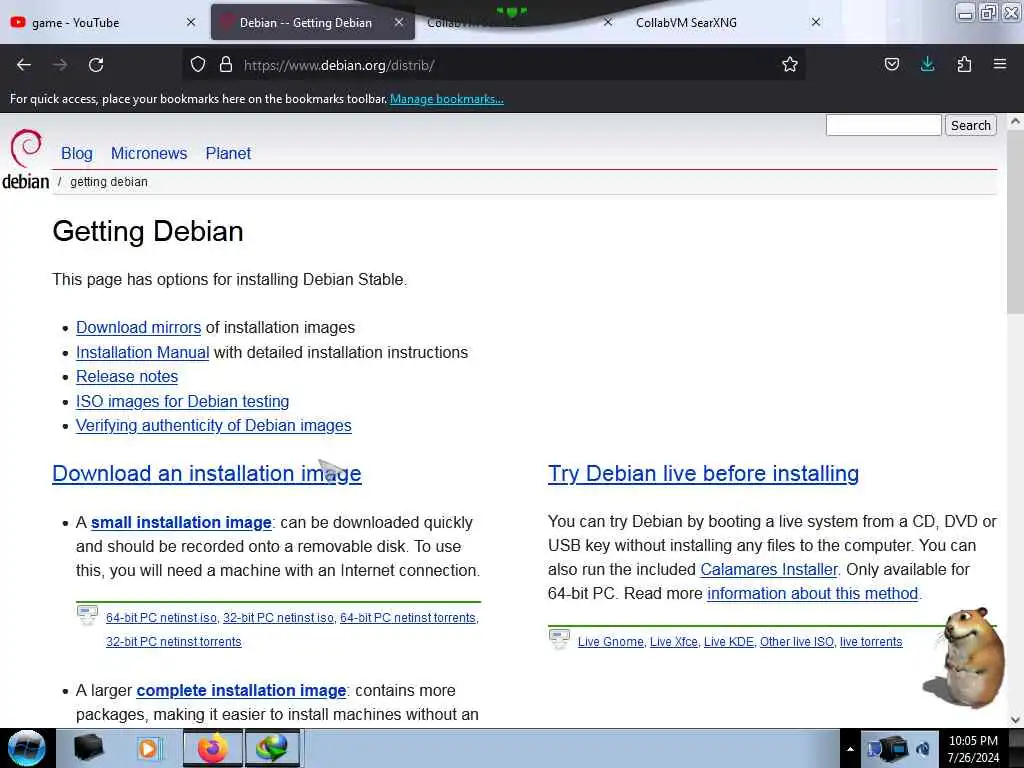Save the page to Pocket

[891, 64]
